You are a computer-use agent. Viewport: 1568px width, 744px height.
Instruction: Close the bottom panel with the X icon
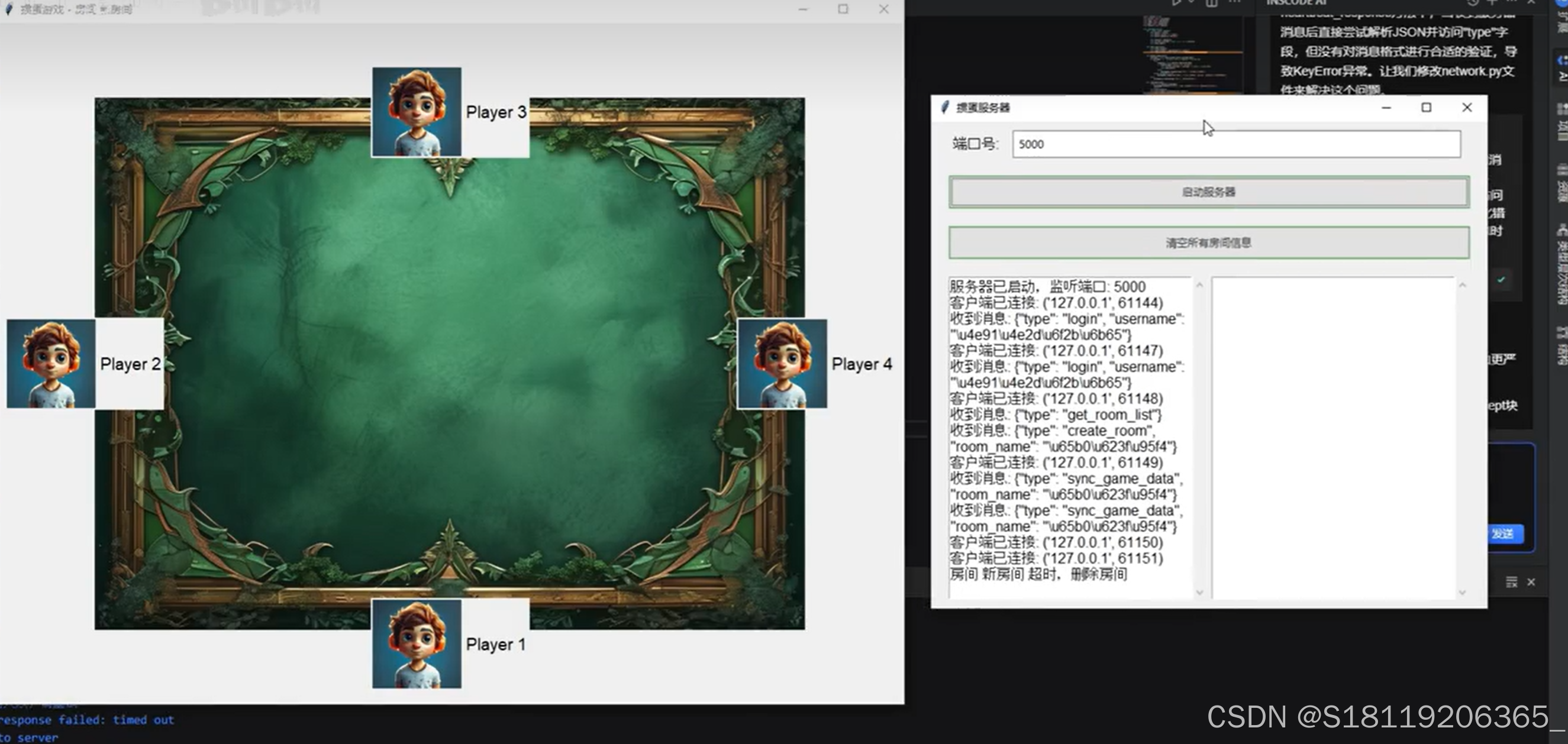(x=1531, y=582)
